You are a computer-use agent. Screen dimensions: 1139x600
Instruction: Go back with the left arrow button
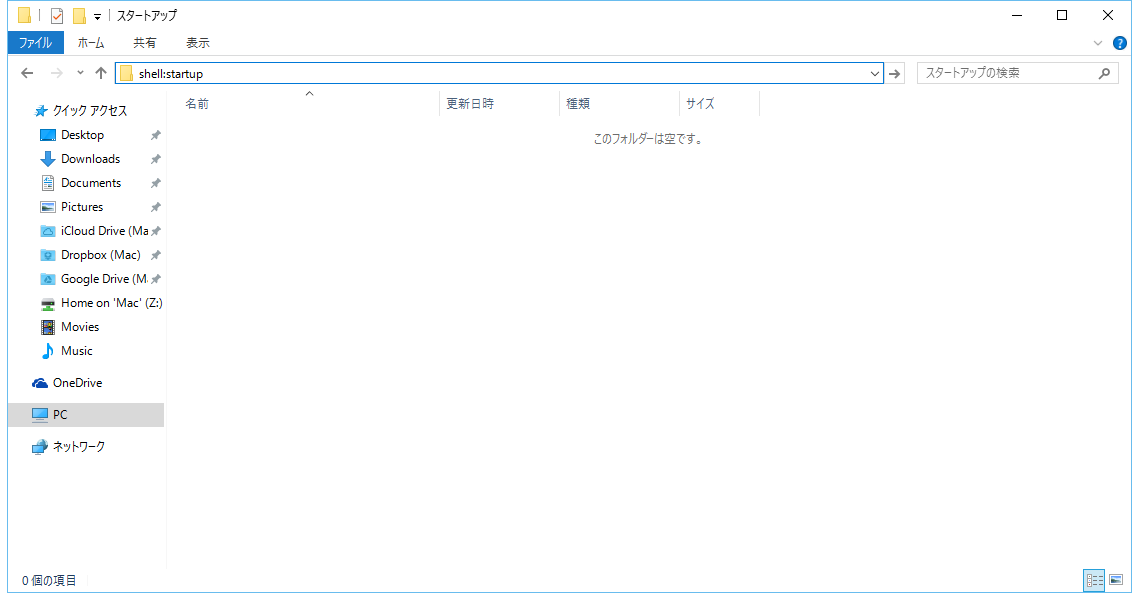pos(28,73)
